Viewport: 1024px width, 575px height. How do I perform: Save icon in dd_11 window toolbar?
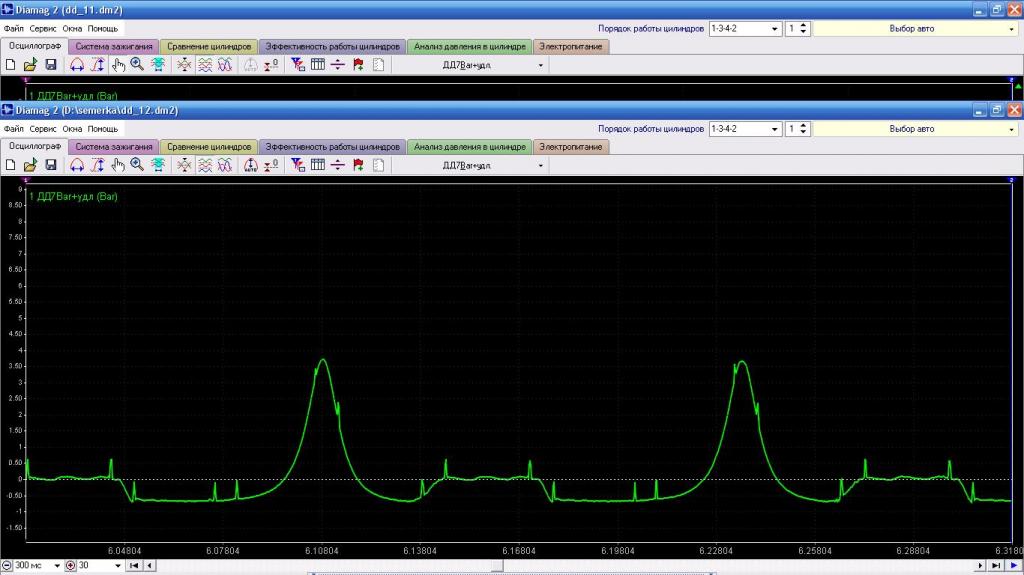(x=51, y=65)
